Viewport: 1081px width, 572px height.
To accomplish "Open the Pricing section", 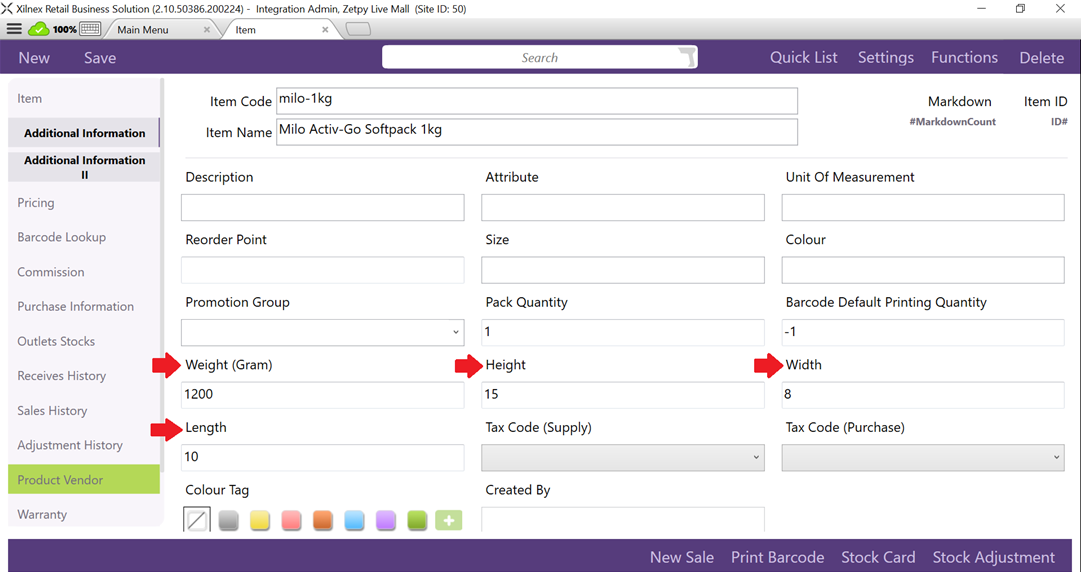I will coord(36,203).
